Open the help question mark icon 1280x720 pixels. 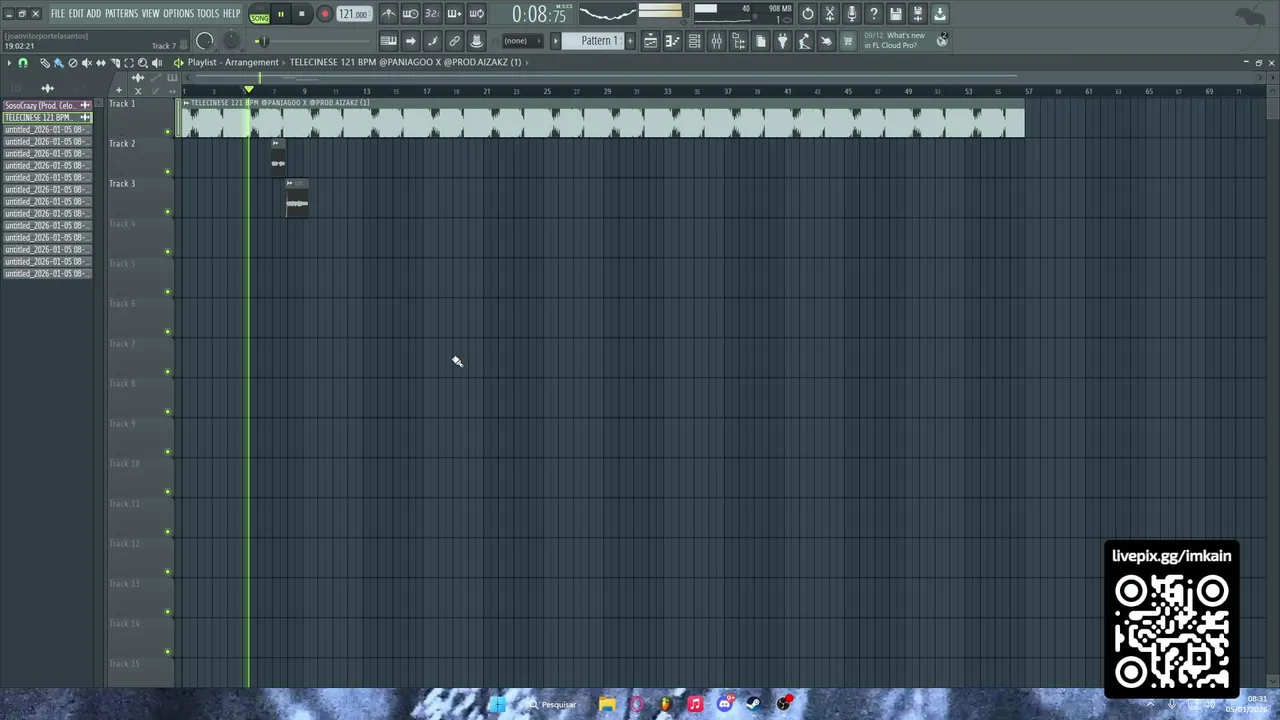tap(874, 14)
